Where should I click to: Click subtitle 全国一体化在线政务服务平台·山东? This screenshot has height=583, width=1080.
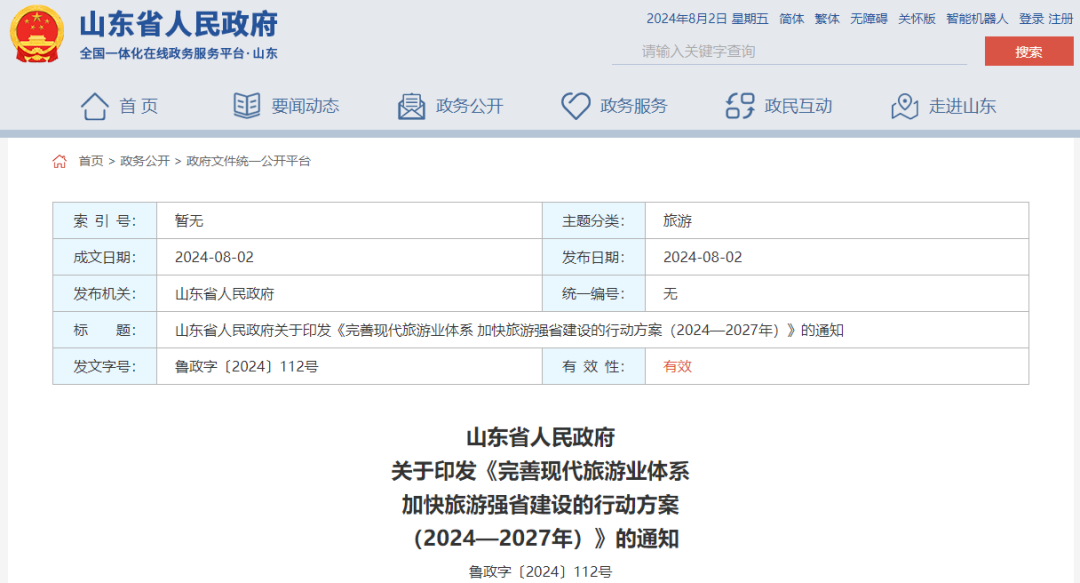pos(178,53)
